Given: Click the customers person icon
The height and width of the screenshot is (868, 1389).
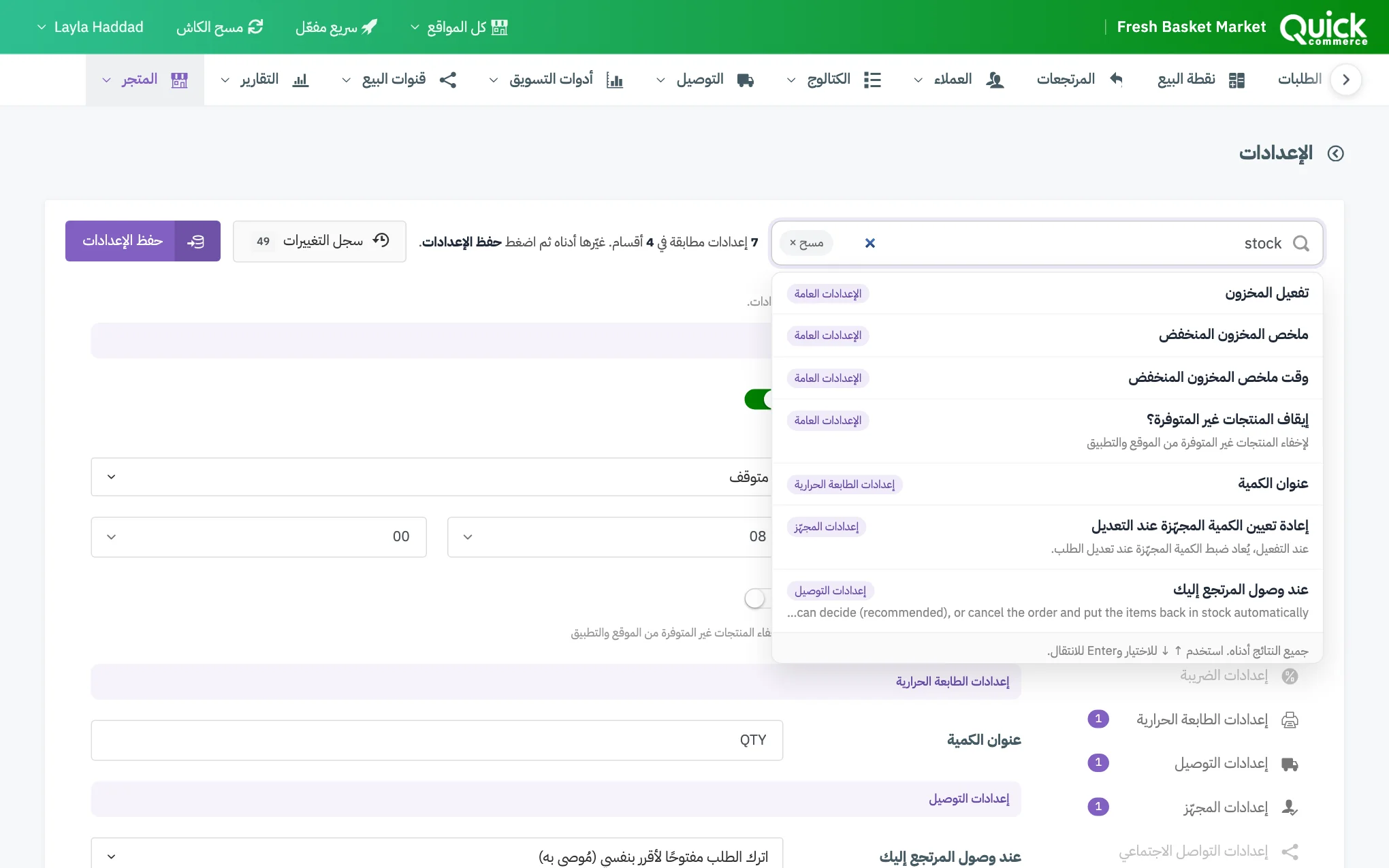Looking at the screenshot, I should (995, 80).
